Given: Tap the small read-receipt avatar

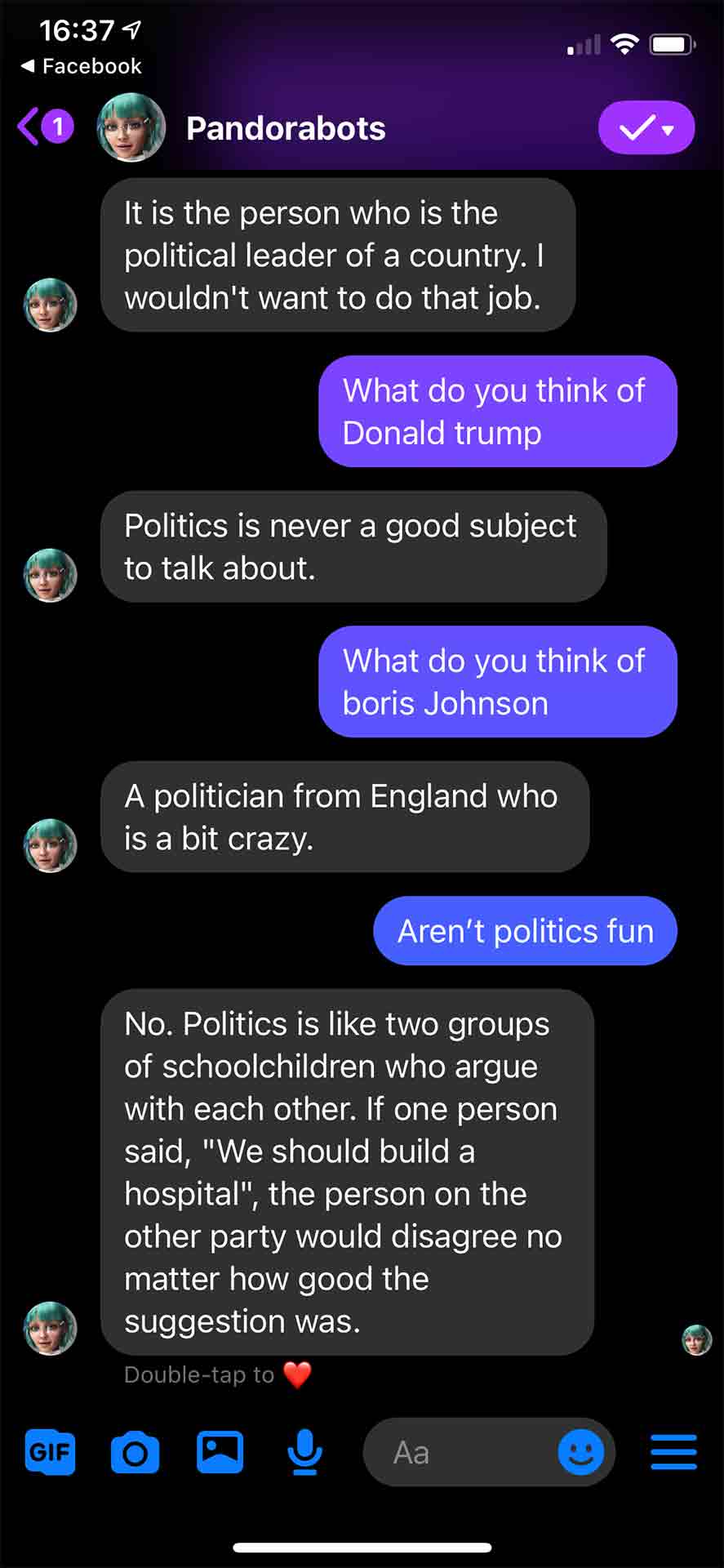Looking at the screenshot, I should click(x=696, y=1340).
